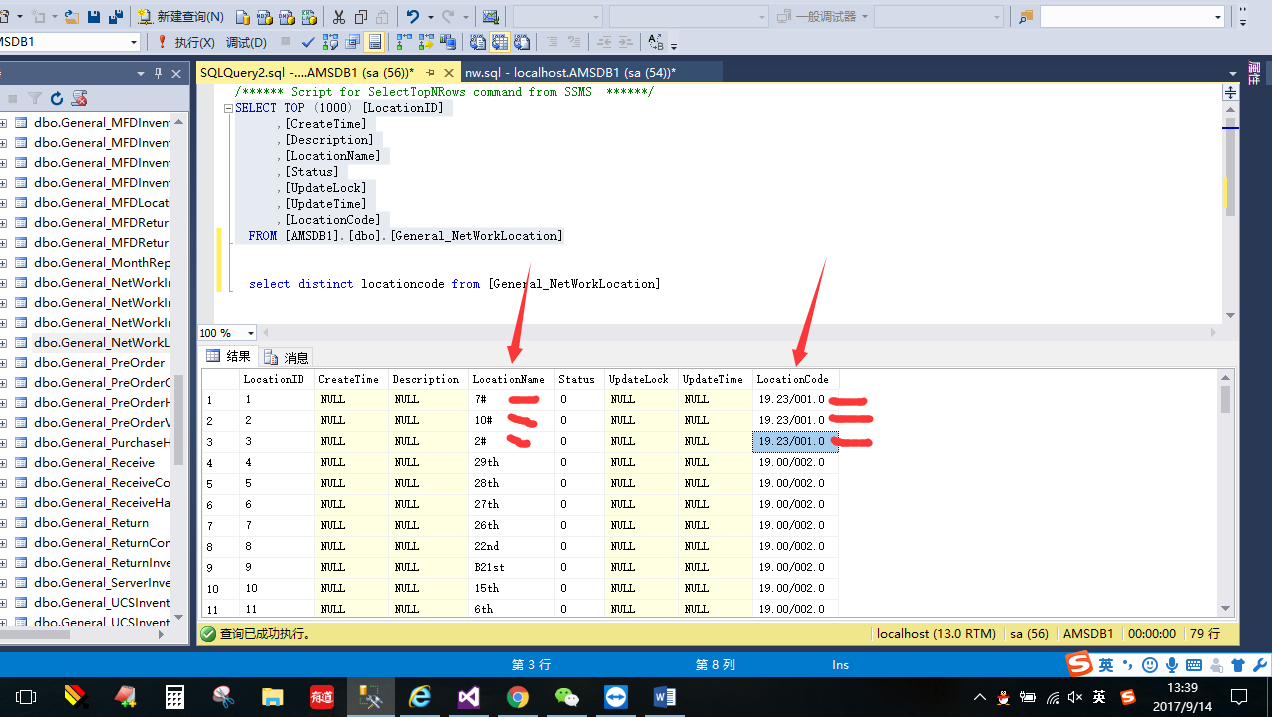Click the selected LocationCode cell in row 3

point(795,441)
